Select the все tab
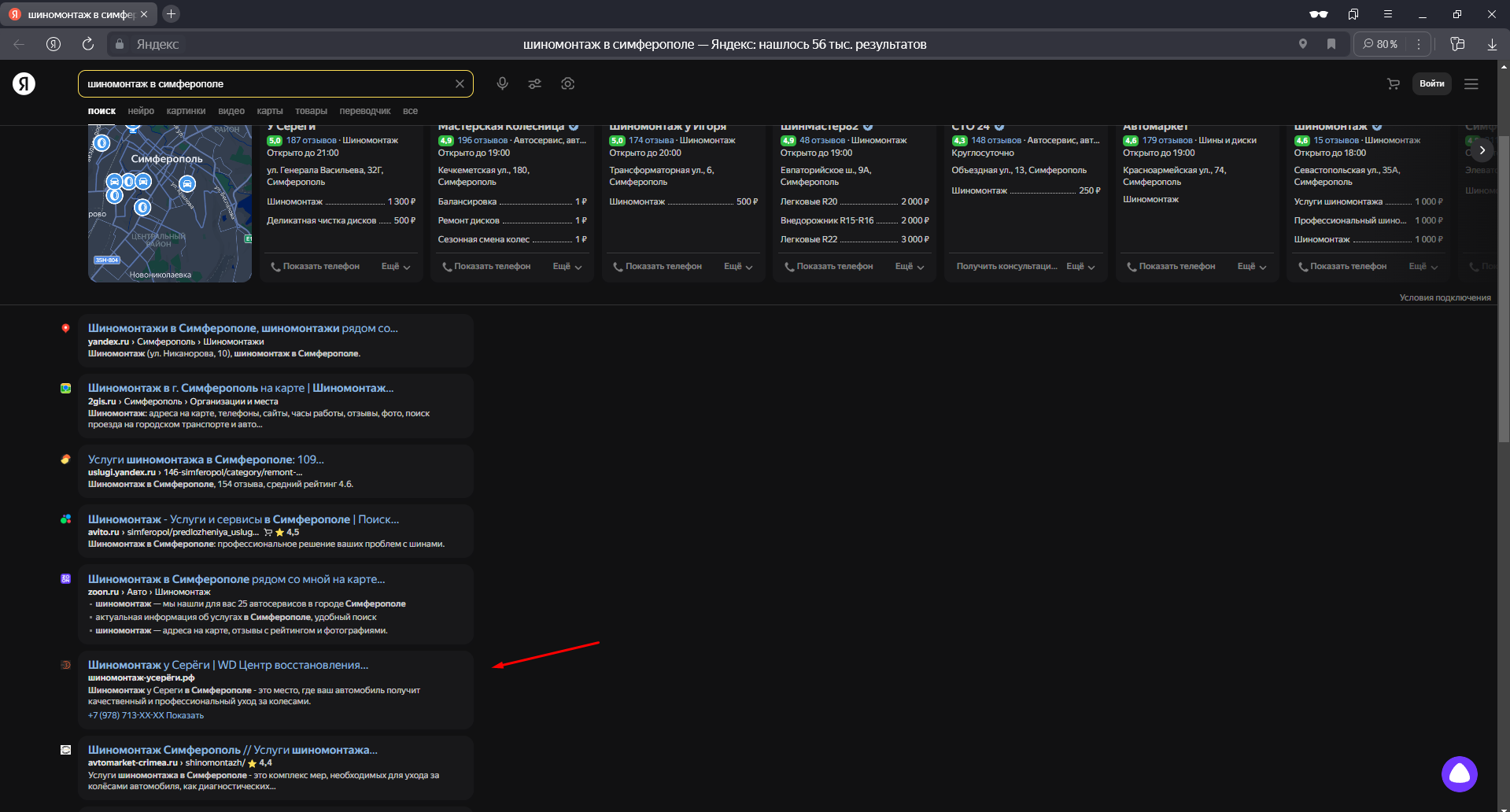Image resolution: width=1510 pixels, height=812 pixels. click(410, 111)
